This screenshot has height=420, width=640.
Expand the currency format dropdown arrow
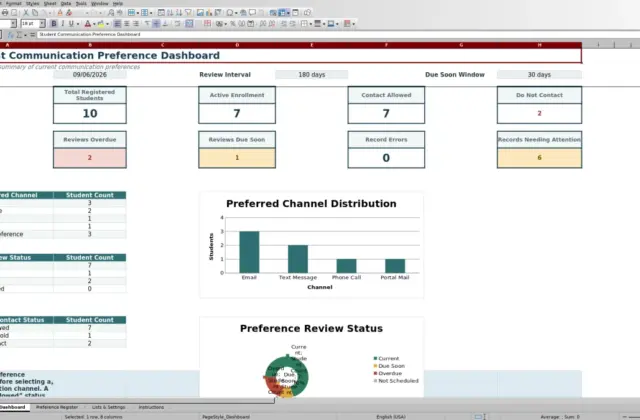(x=225, y=24)
